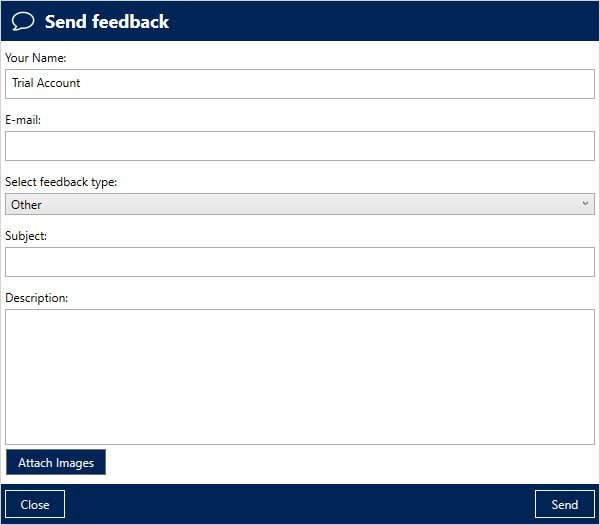Click the "Description:" label
This screenshot has height=525, width=600.
click(x=37, y=298)
